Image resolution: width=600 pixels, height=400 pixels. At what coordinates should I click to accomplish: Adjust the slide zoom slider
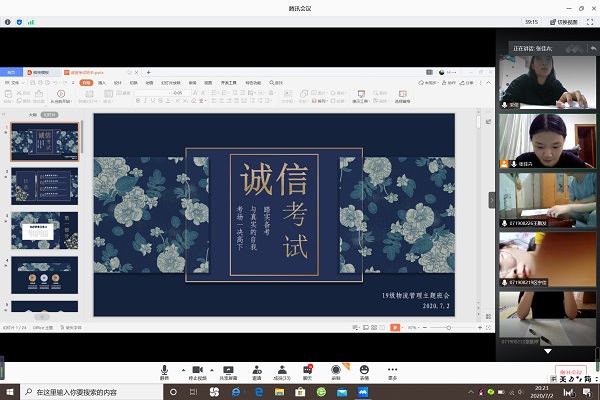point(447,328)
